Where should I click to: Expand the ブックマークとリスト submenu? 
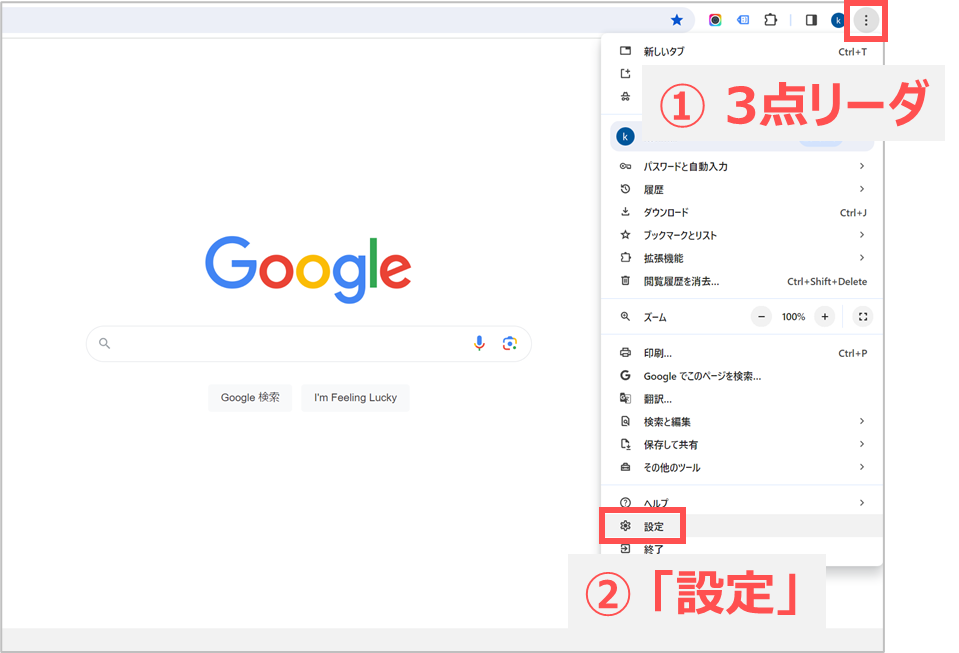[x=742, y=235]
